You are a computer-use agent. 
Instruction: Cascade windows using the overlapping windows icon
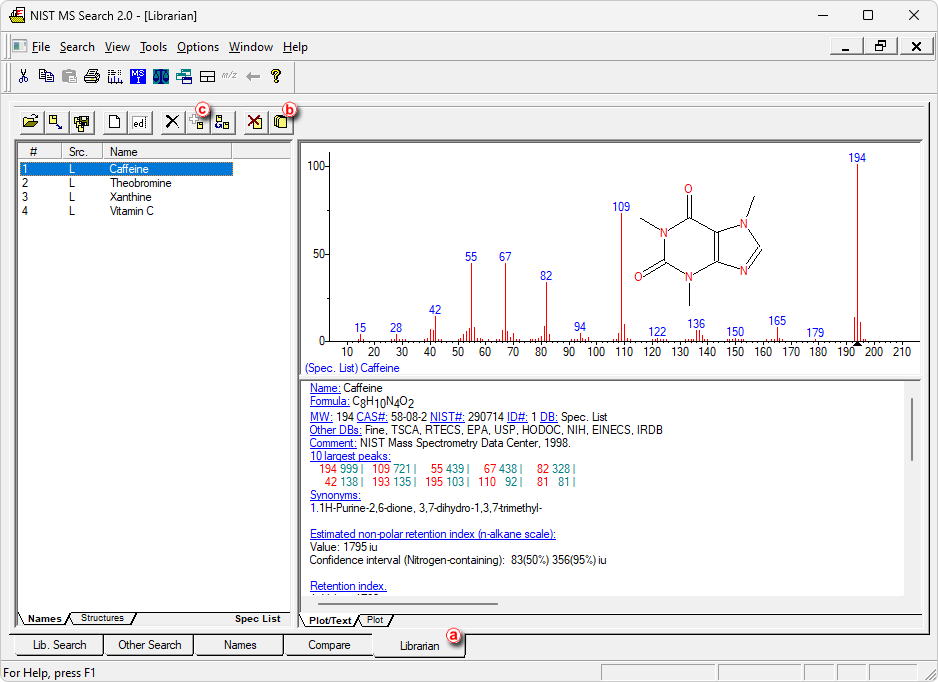(x=184, y=76)
